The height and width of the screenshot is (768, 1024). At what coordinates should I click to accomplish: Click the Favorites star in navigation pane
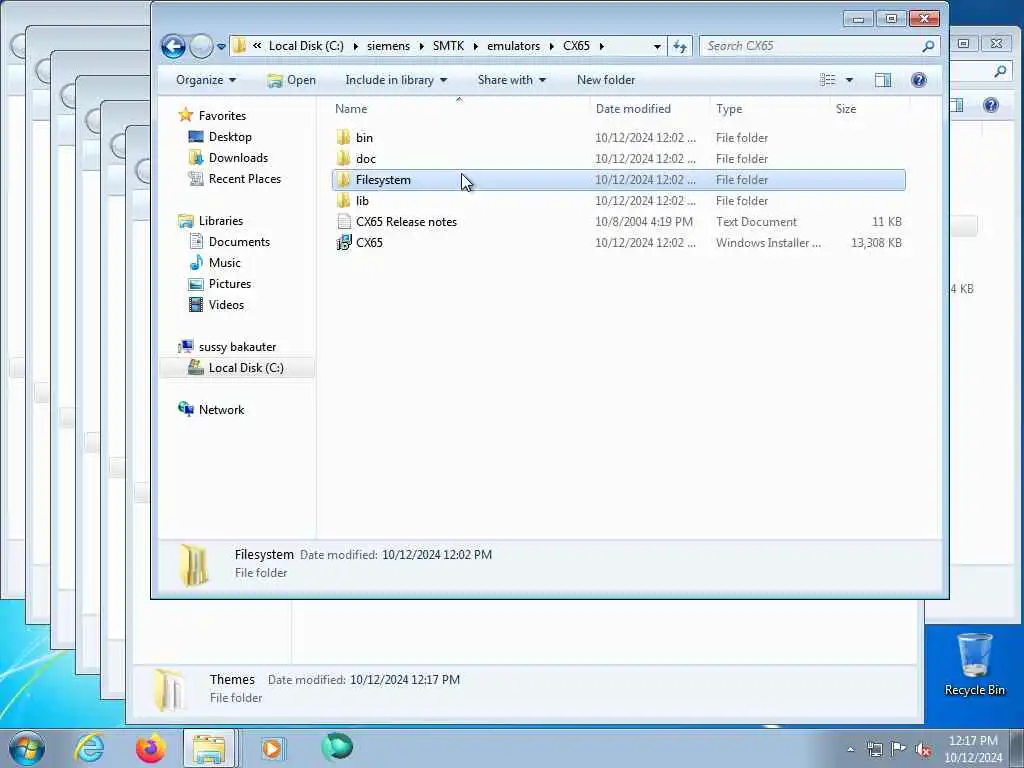click(x=185, y=115)
